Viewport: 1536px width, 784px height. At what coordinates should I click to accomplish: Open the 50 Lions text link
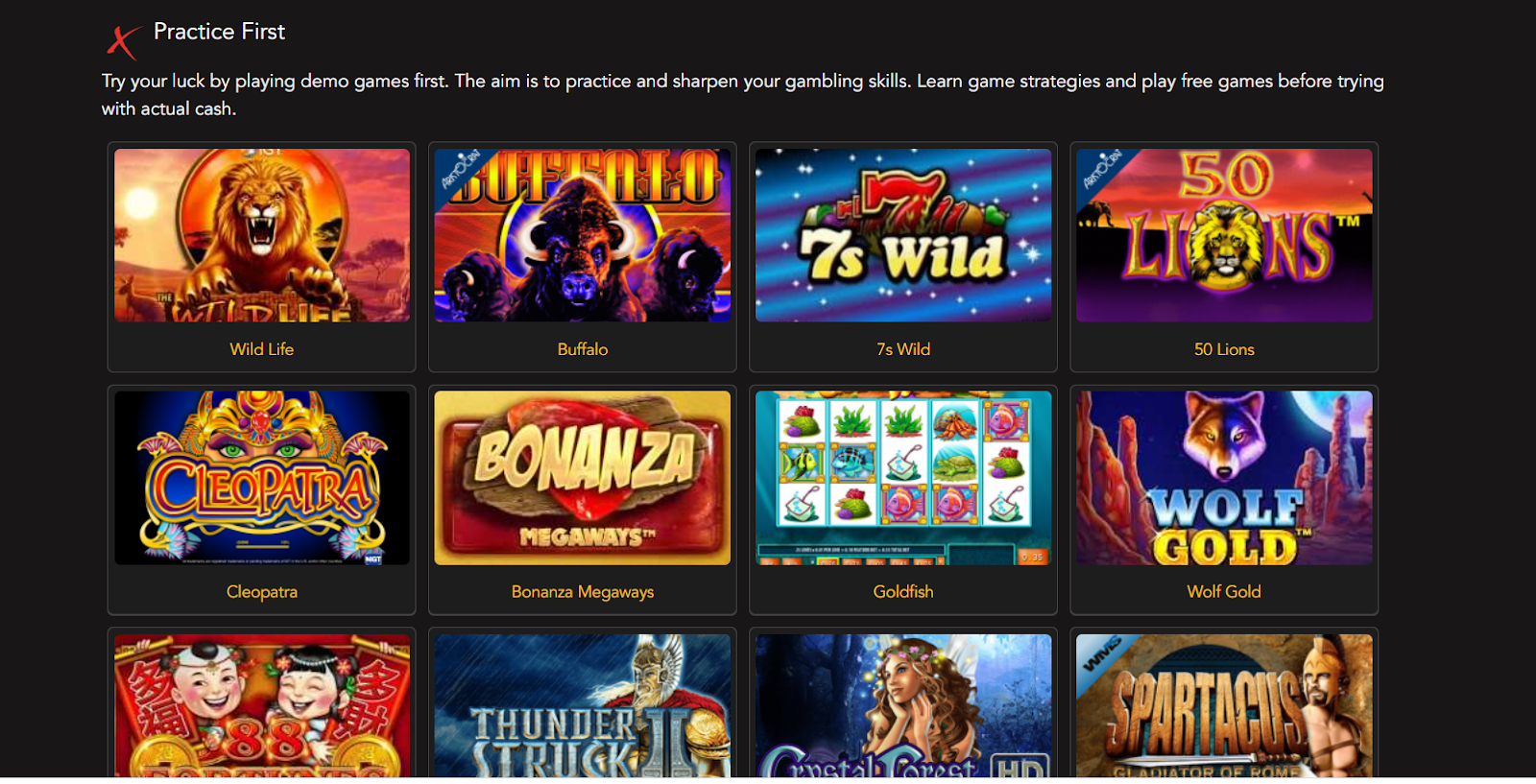coord(1224,349)
